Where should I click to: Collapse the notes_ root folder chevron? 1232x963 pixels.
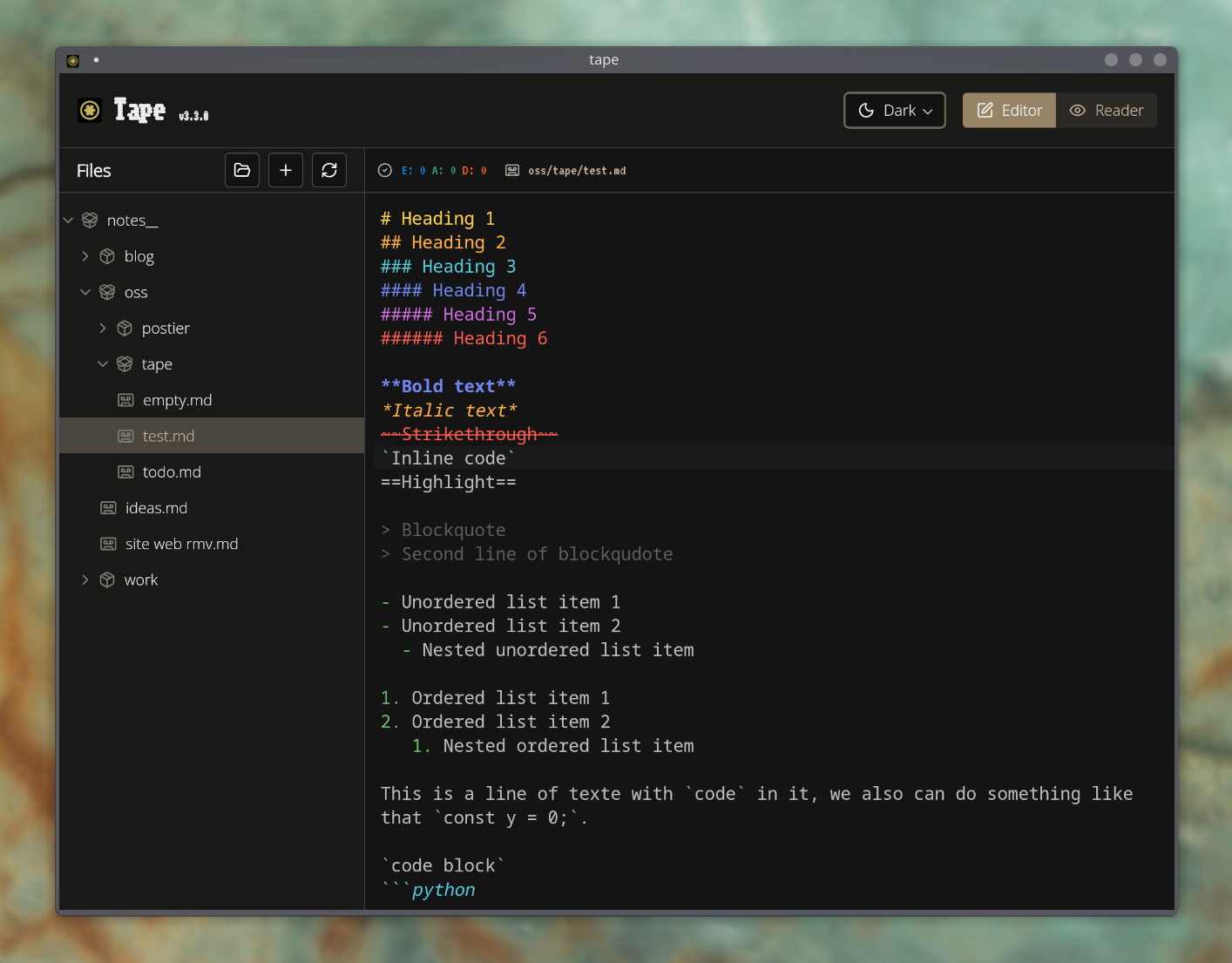68,220
